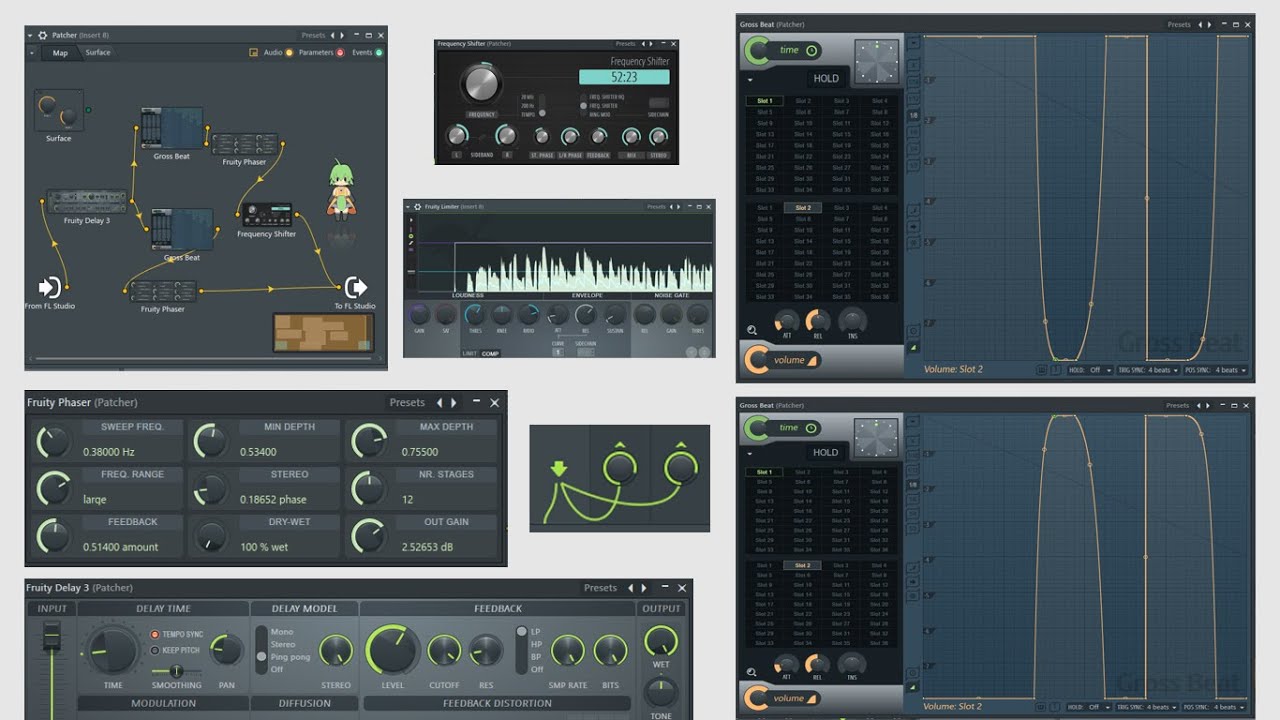1280x720 pixels.
Task: Click the time clock icon in top Gross Beat
Action: 812,50
